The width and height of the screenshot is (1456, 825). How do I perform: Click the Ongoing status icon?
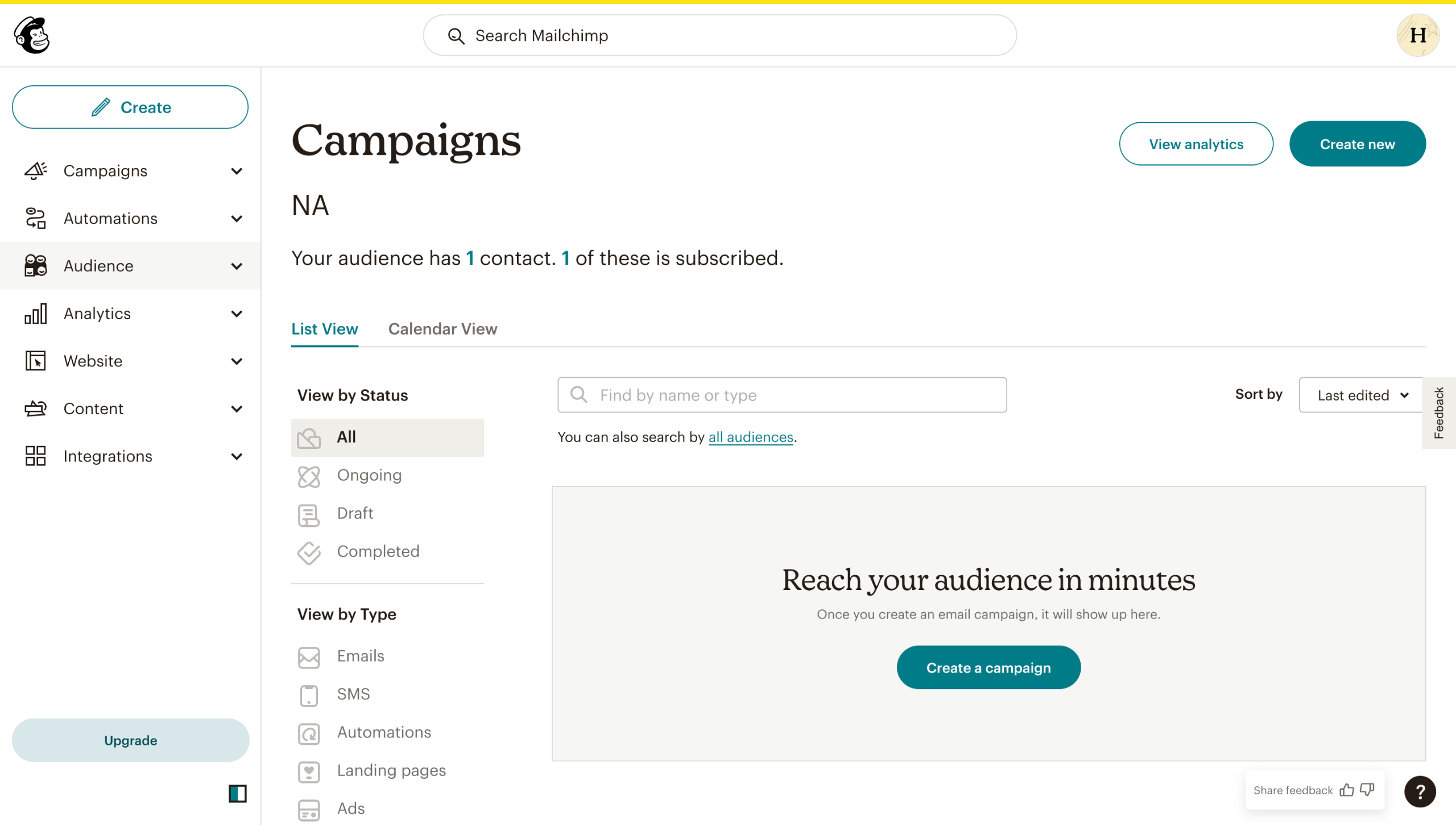[309, 476]
